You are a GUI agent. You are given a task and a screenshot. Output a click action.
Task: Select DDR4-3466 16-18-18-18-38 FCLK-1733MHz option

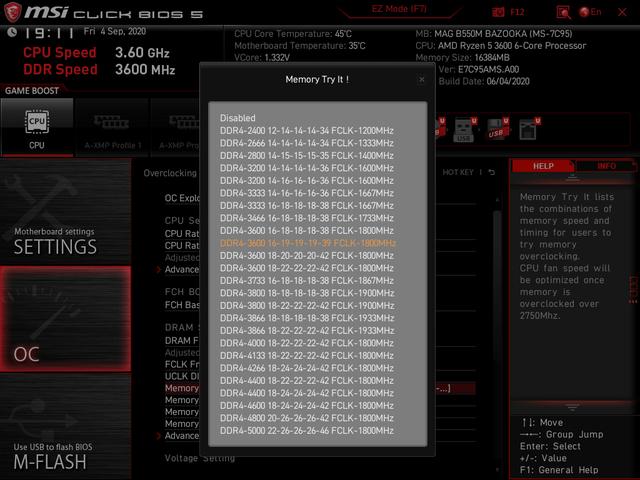point(307,218)
